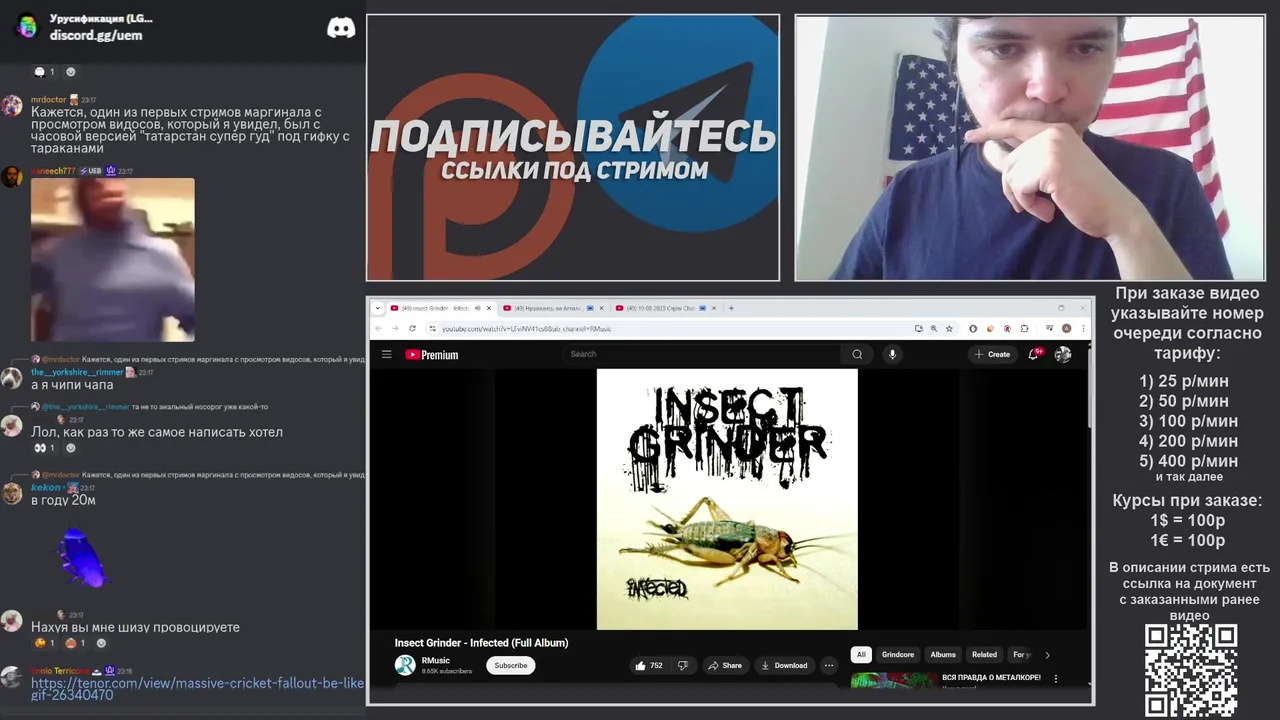This screenshot has width=1280, height=720.
Task: Like the Insect Grinder video
Action: [649, 665]
